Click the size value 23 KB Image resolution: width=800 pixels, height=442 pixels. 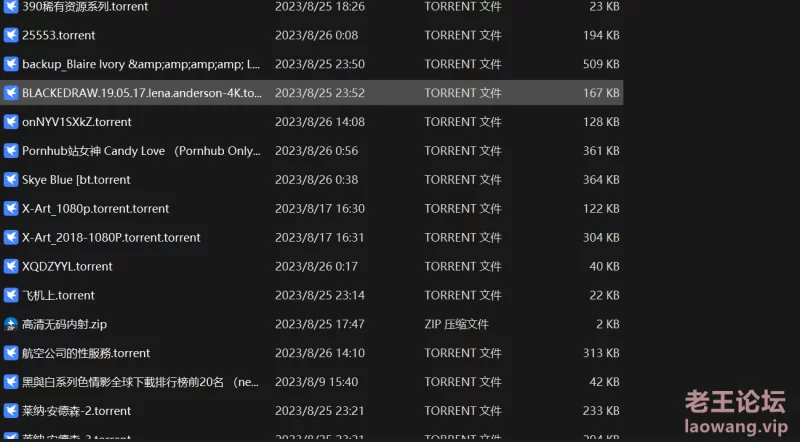[x=605, y=7]
